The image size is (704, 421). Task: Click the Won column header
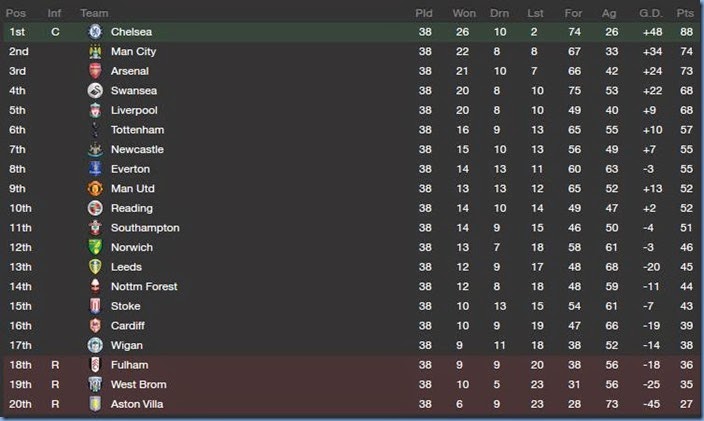[464, 13]
